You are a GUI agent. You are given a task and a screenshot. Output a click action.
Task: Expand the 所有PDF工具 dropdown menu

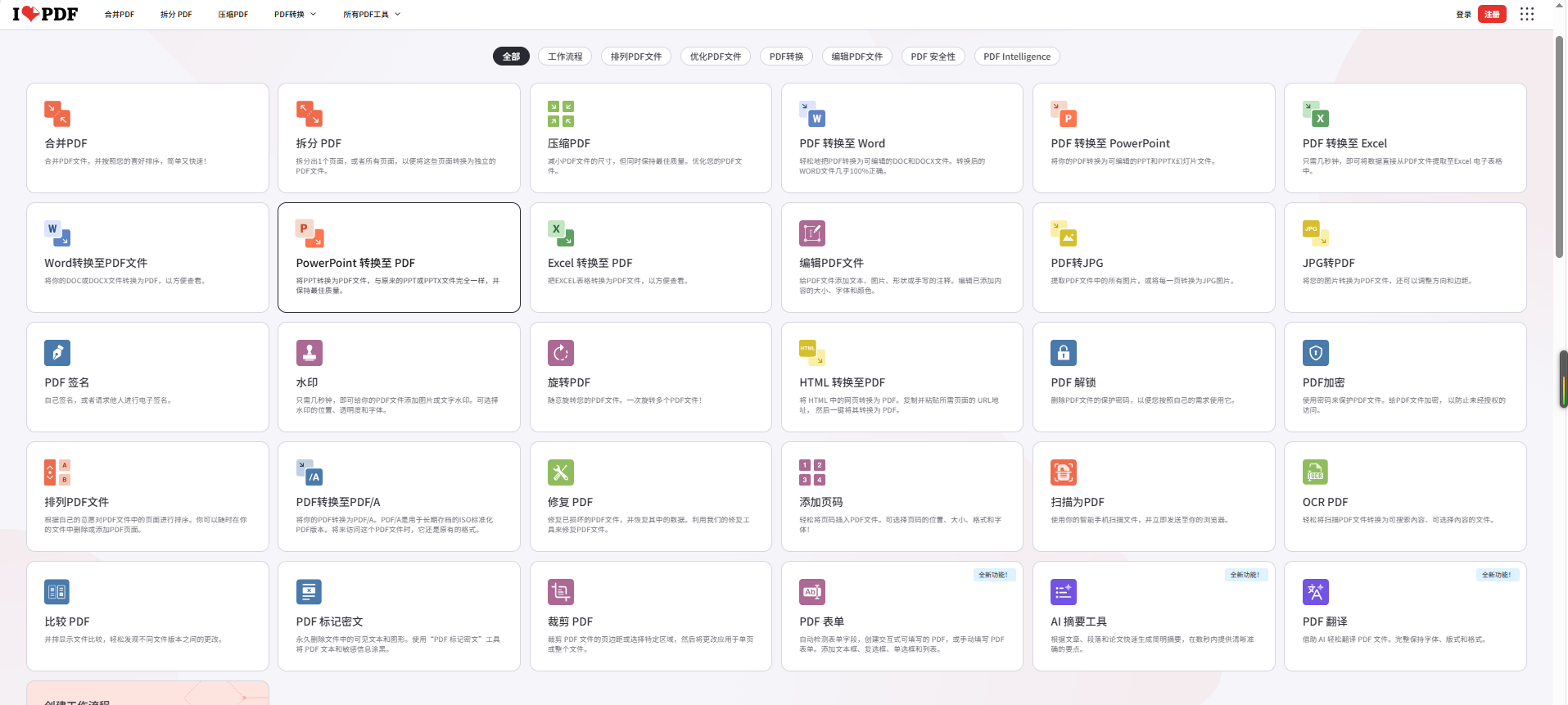click(x=372, y=15)
